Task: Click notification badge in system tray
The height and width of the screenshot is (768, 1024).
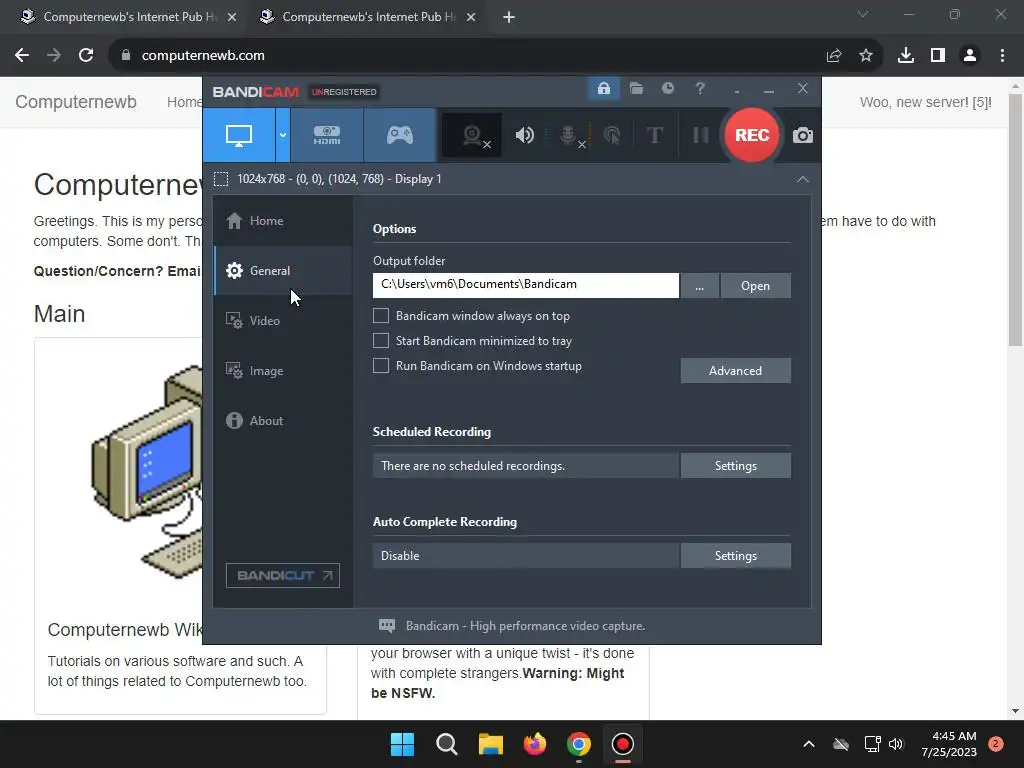Action: [996, 744]
